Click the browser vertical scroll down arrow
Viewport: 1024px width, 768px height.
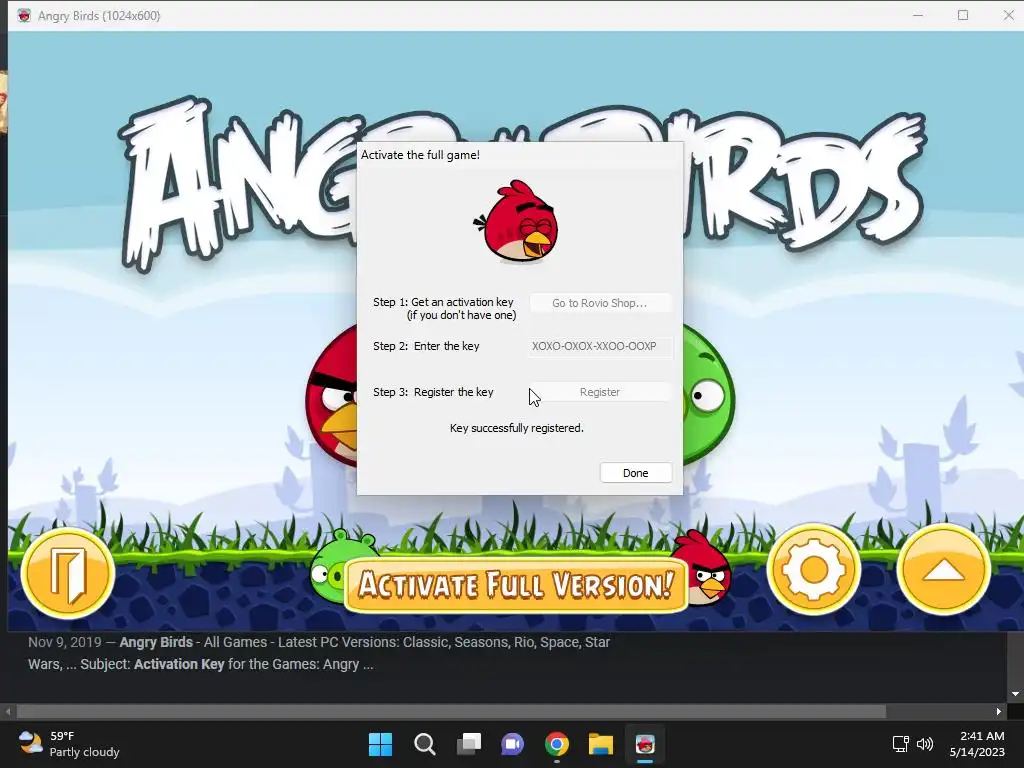1015,694
